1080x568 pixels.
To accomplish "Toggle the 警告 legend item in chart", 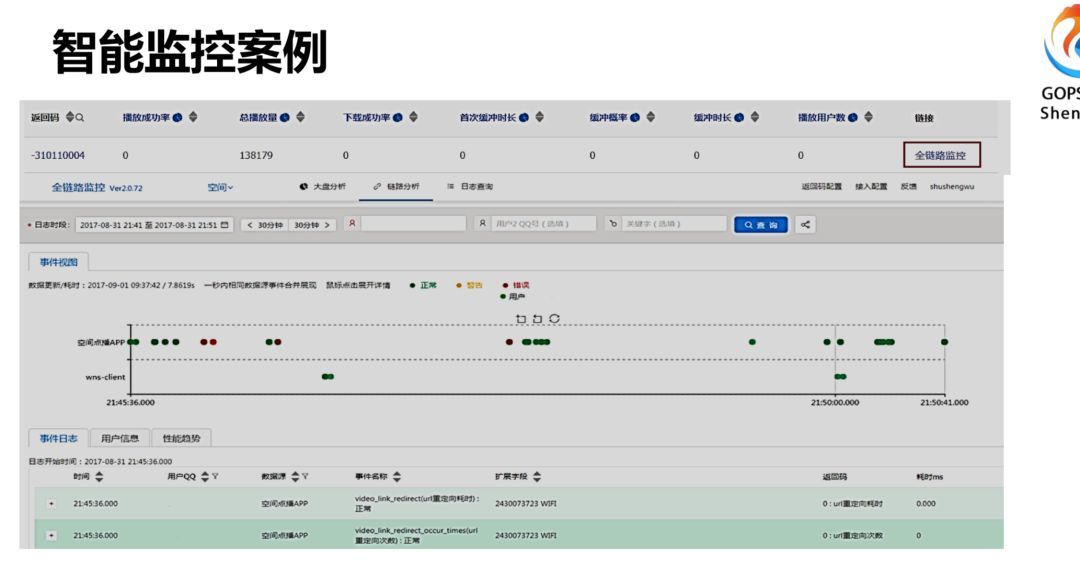I will [x=469, y=285].
